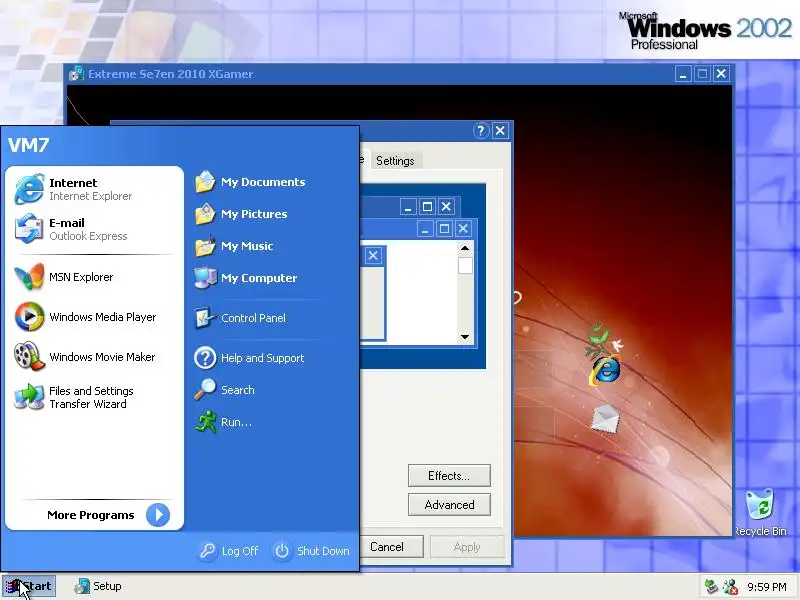This screenshot has width=800, height=600.
Task: Close Extreme Se7en 2010 XGamer window
Action: pos(721,74)
